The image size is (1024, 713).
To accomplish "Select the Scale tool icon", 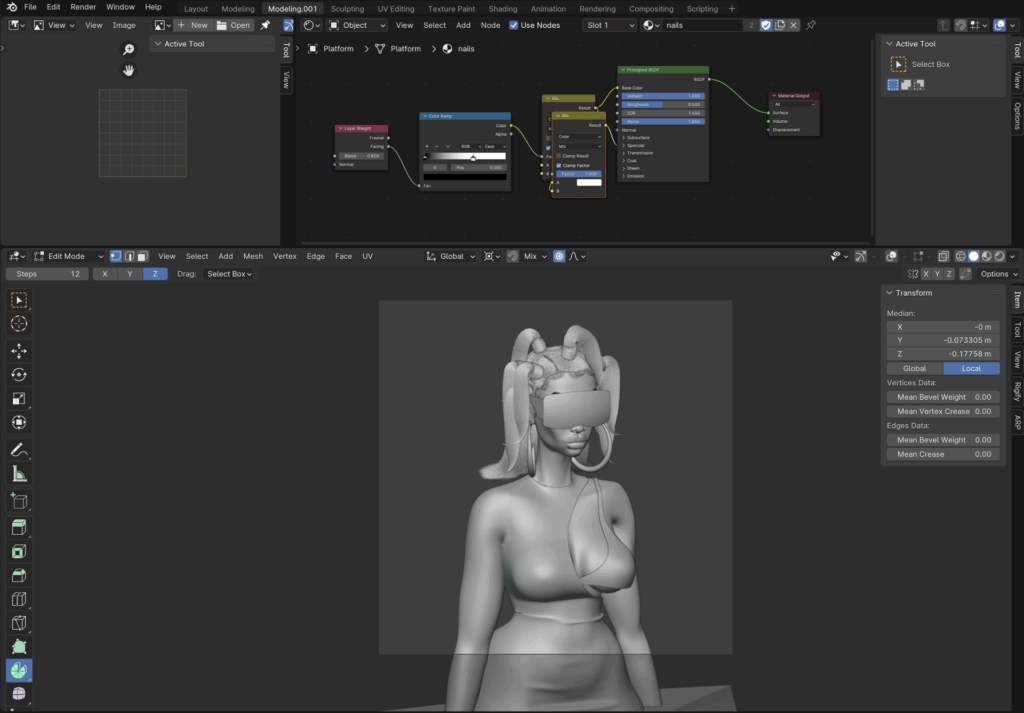I will pos(18,399).
